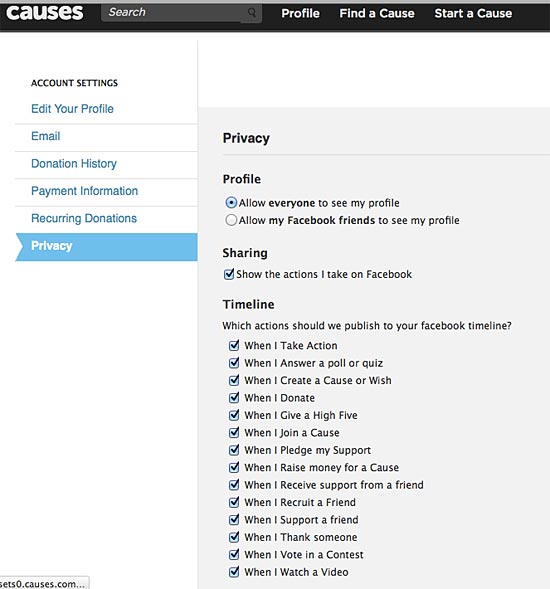Open the Email settings link
The image size is (550, 589).
click(x=45, y=136)
